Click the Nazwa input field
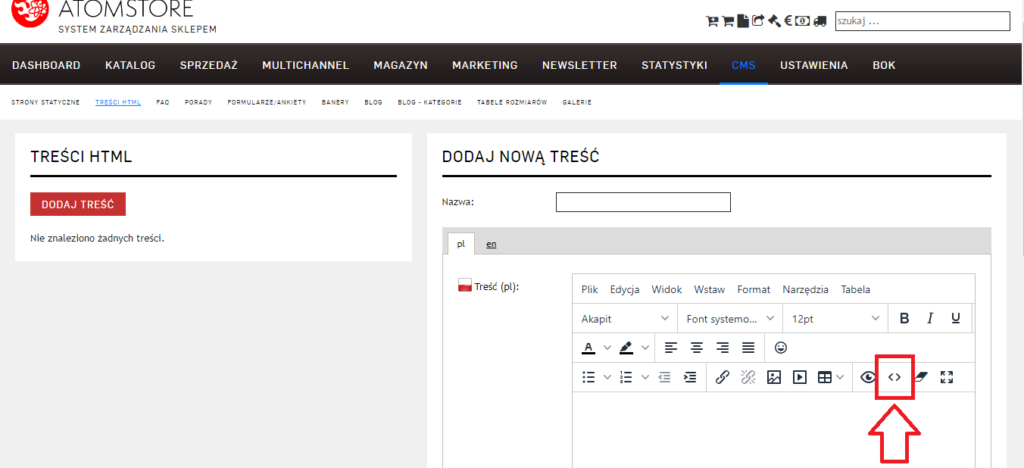 click(642, 202)
